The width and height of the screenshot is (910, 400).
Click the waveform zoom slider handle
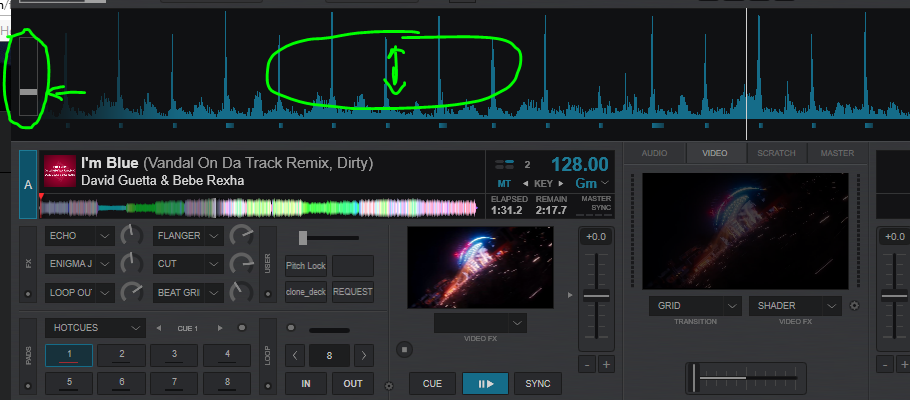(28, 92)
